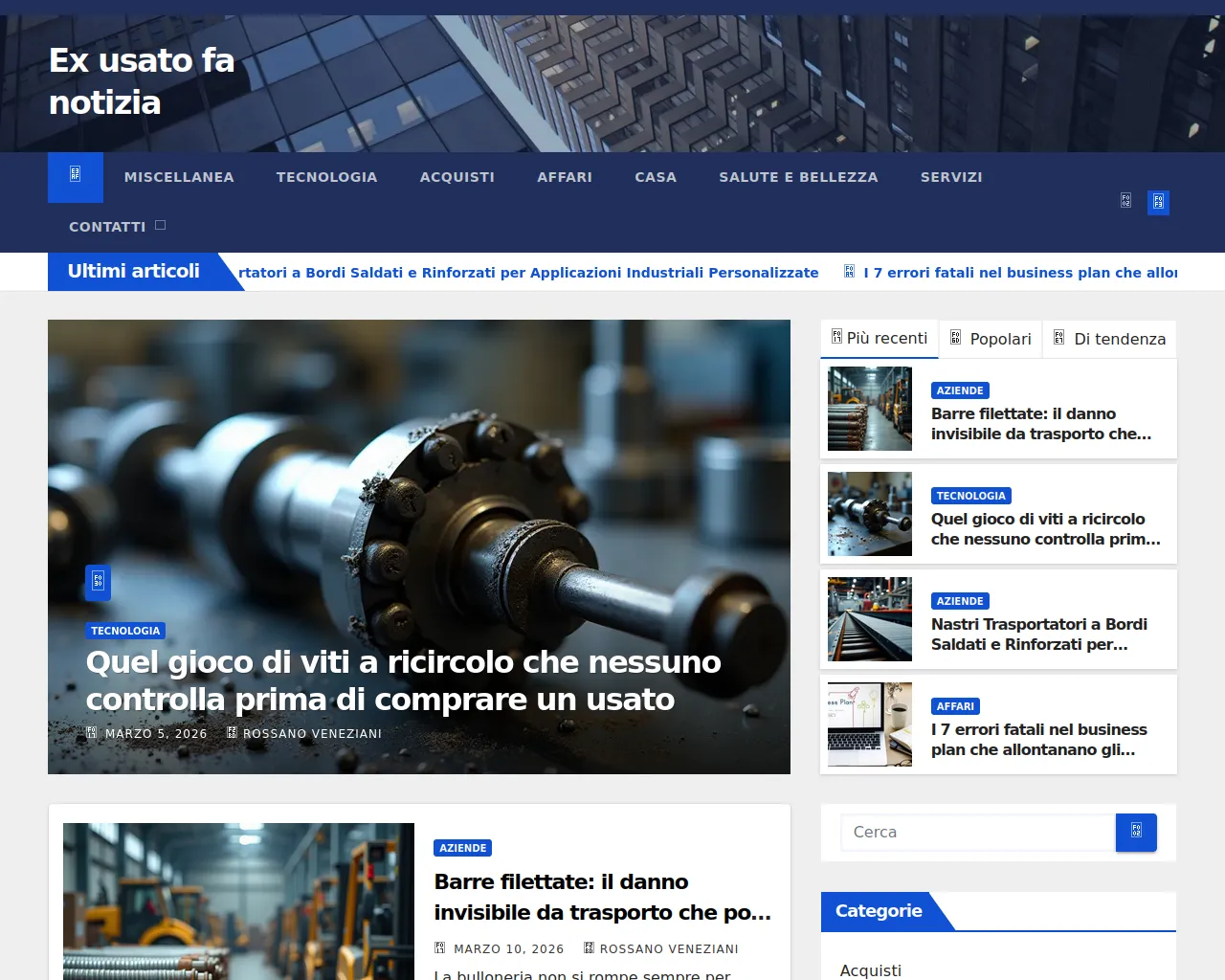The image size is (1225, 980).
Task: Open the Acquisti category link in sidebar
Action: click(870, 969)
